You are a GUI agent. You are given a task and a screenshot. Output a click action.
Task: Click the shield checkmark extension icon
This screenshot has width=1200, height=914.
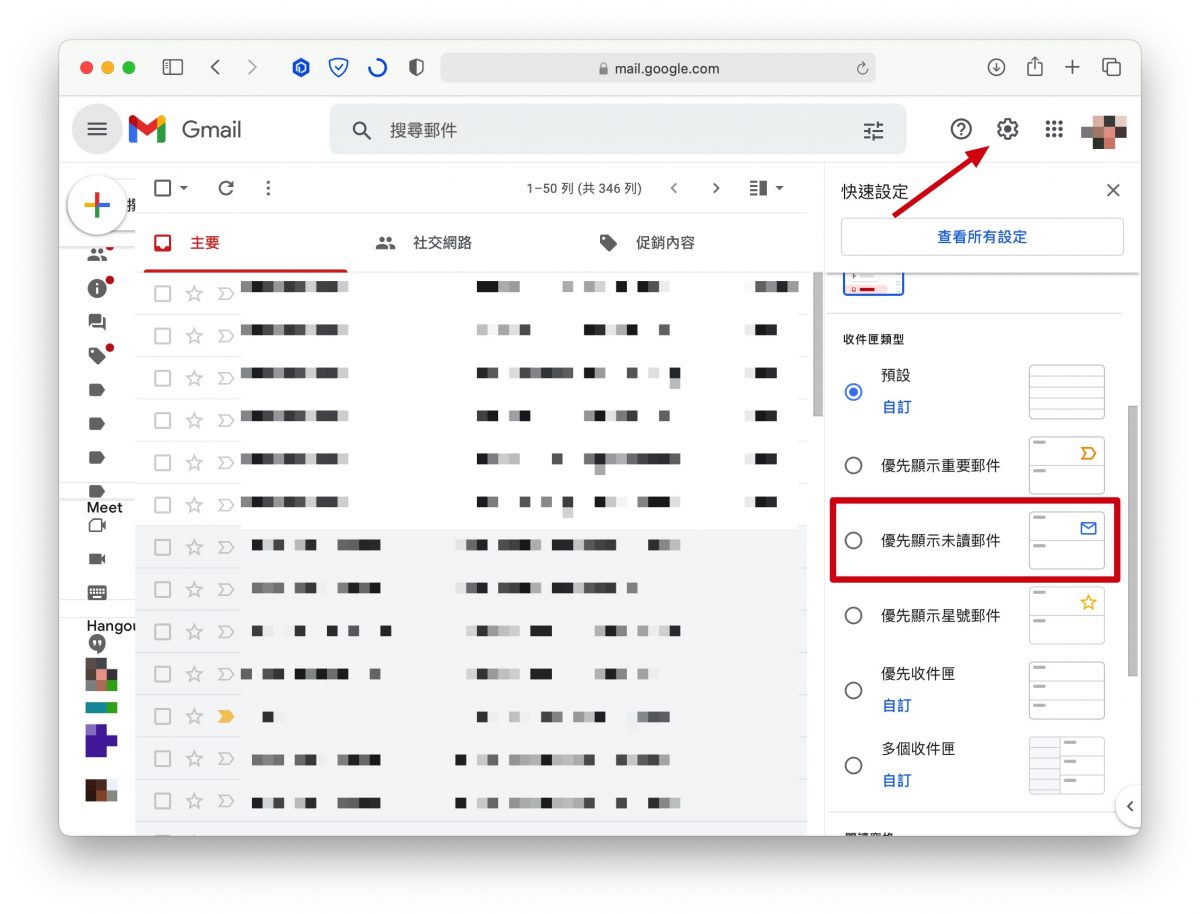pyautogui.click(x=339, y=67)
